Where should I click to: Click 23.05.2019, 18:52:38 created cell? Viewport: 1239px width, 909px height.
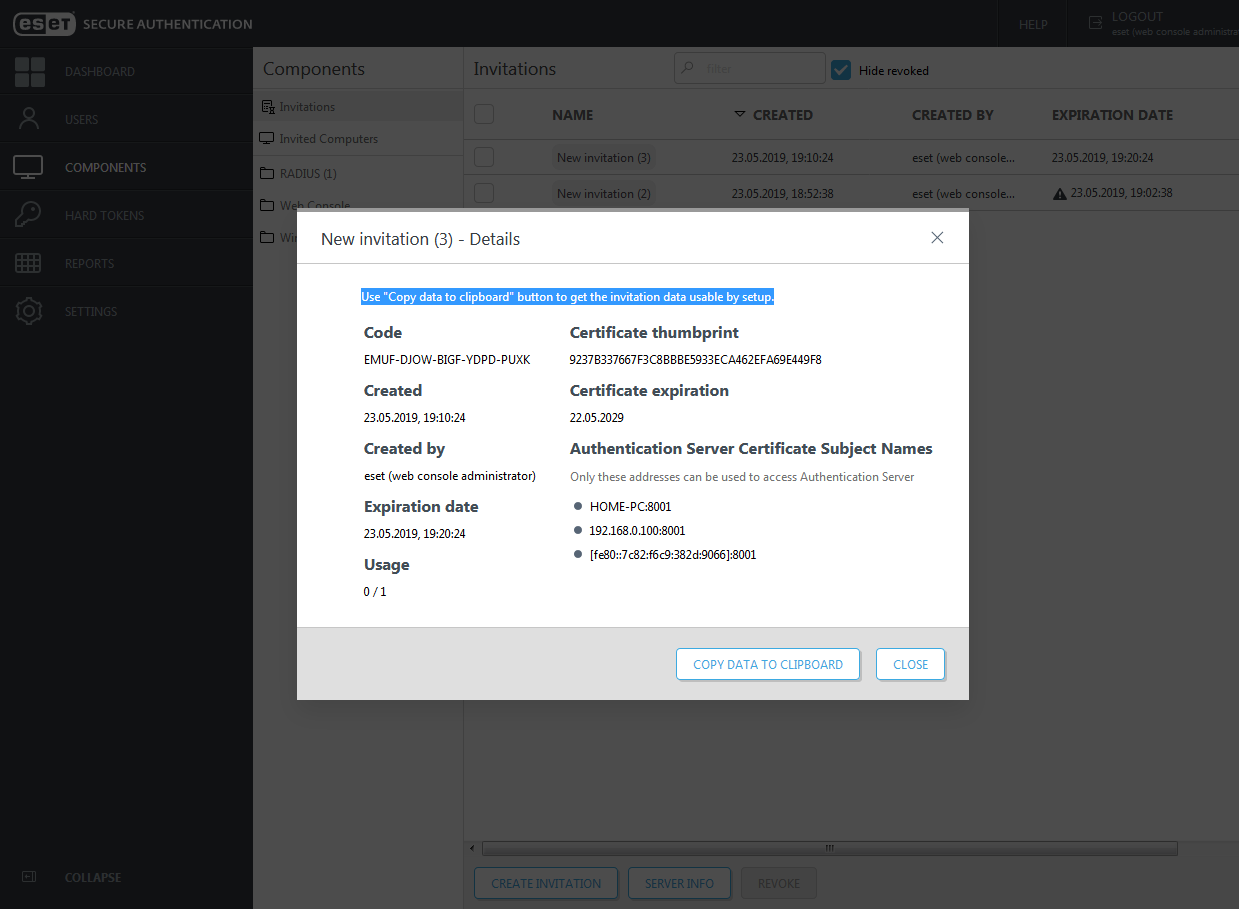pyautogui.click(x=783, y=194)
